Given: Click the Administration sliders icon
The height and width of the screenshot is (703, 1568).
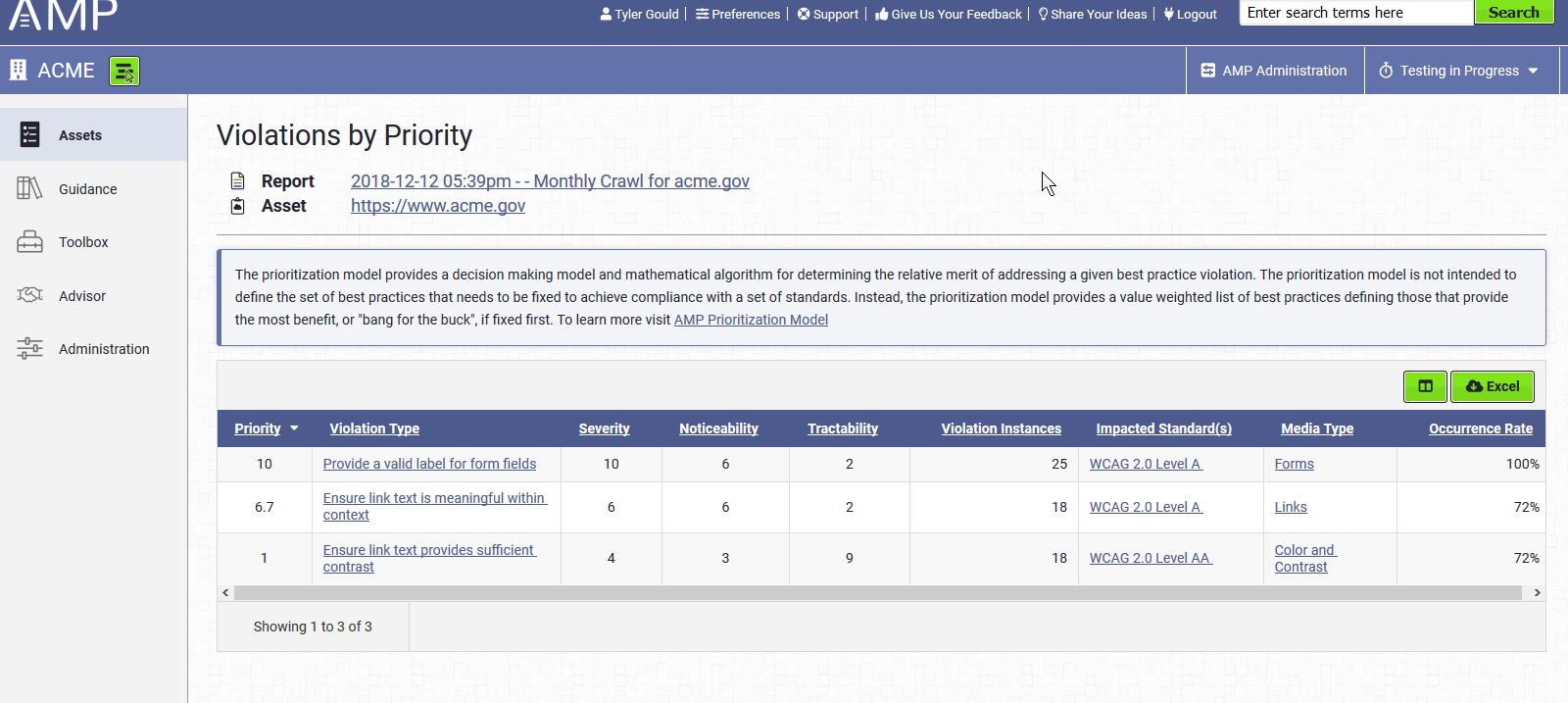Looking at the screenshot, I should (x=30, y=348).
